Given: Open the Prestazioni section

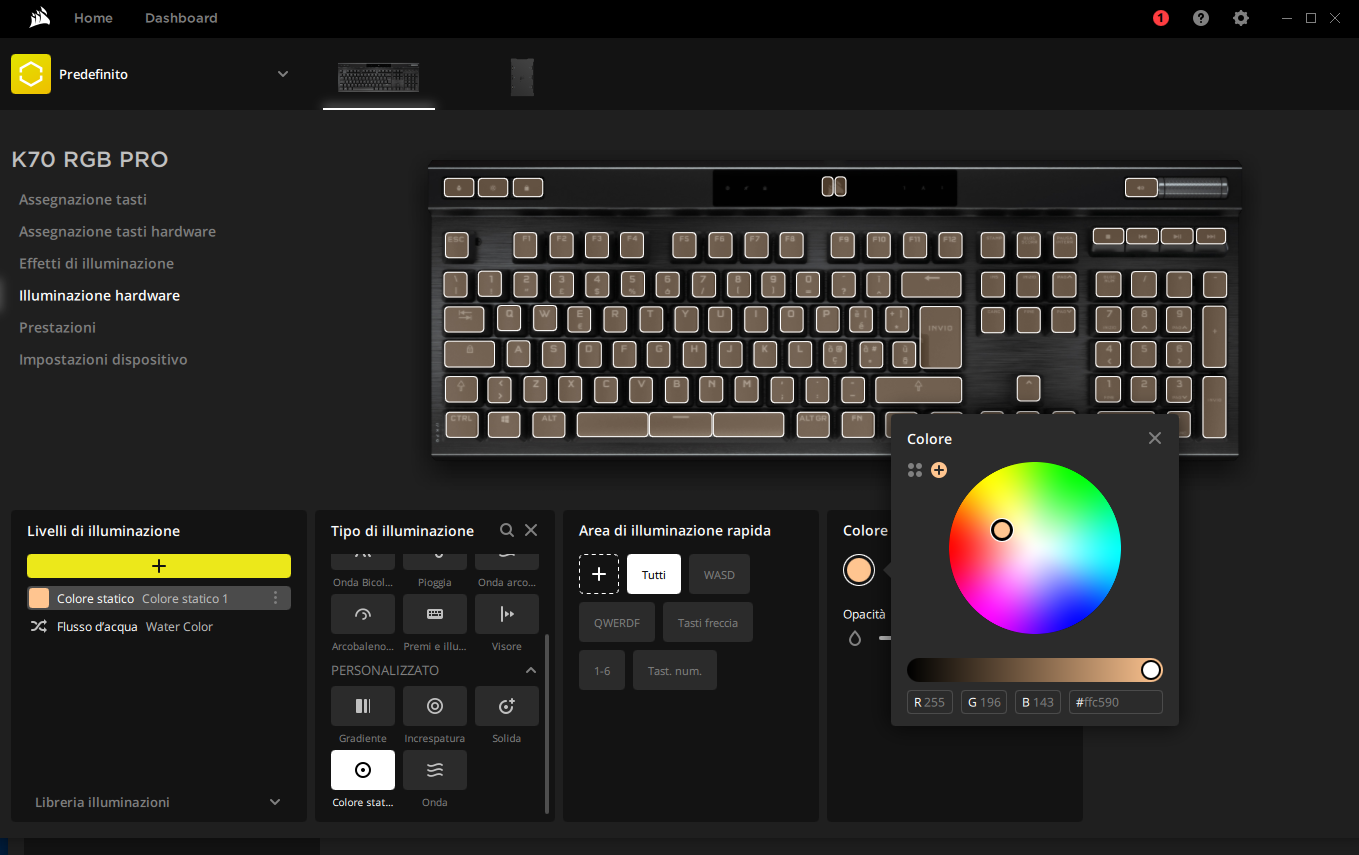Looking at the screenshot, I should tap(57, 327).
